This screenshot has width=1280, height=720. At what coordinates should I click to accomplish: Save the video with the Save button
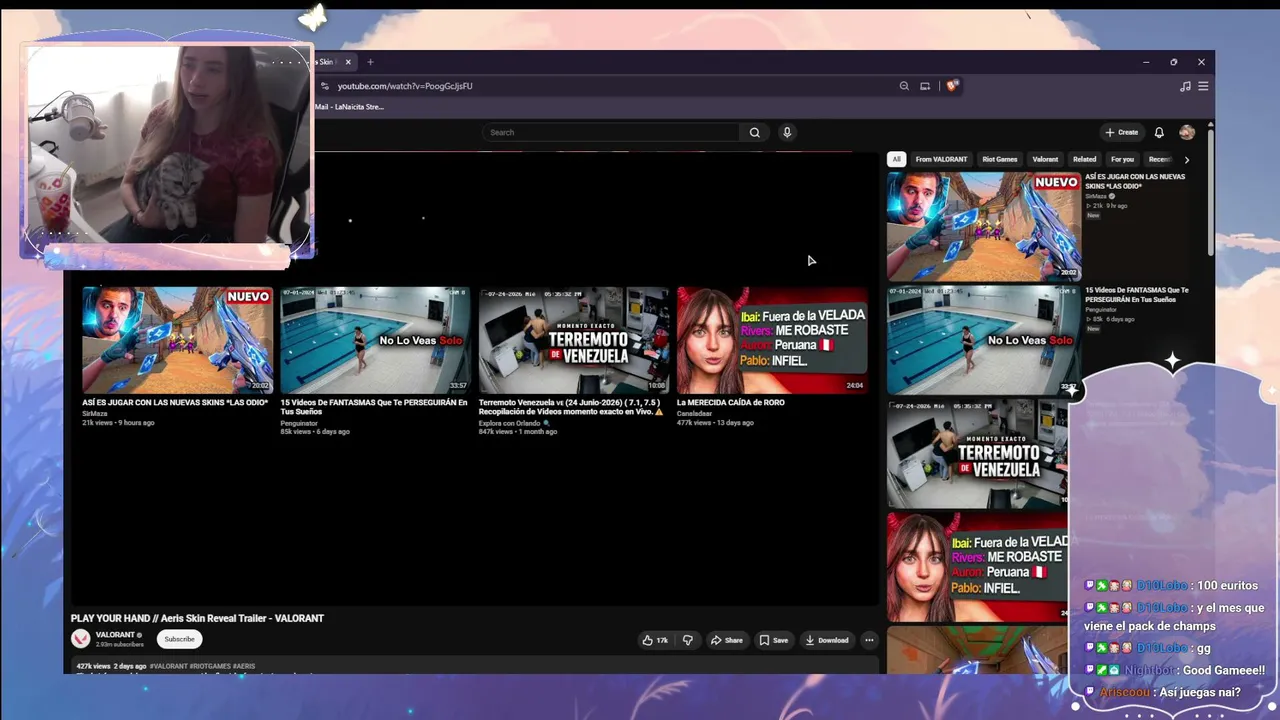point(773,640)
